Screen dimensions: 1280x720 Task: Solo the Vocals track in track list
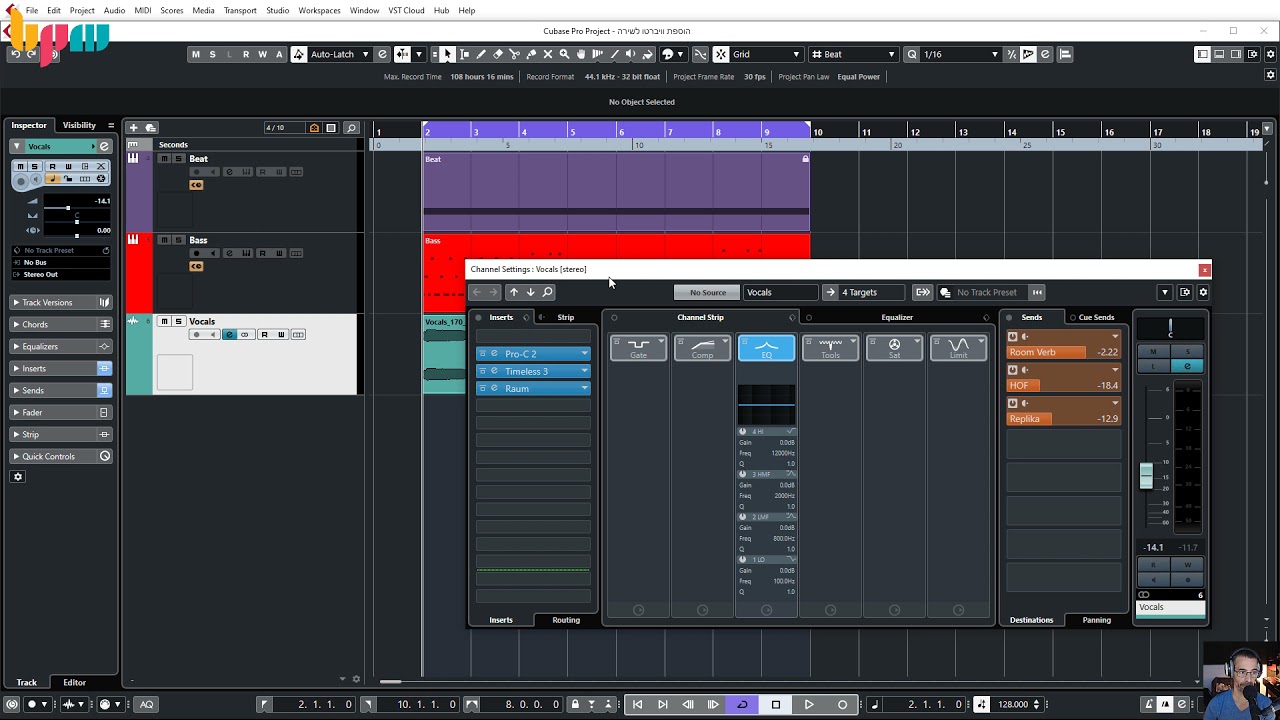click(x=178, y=322)
